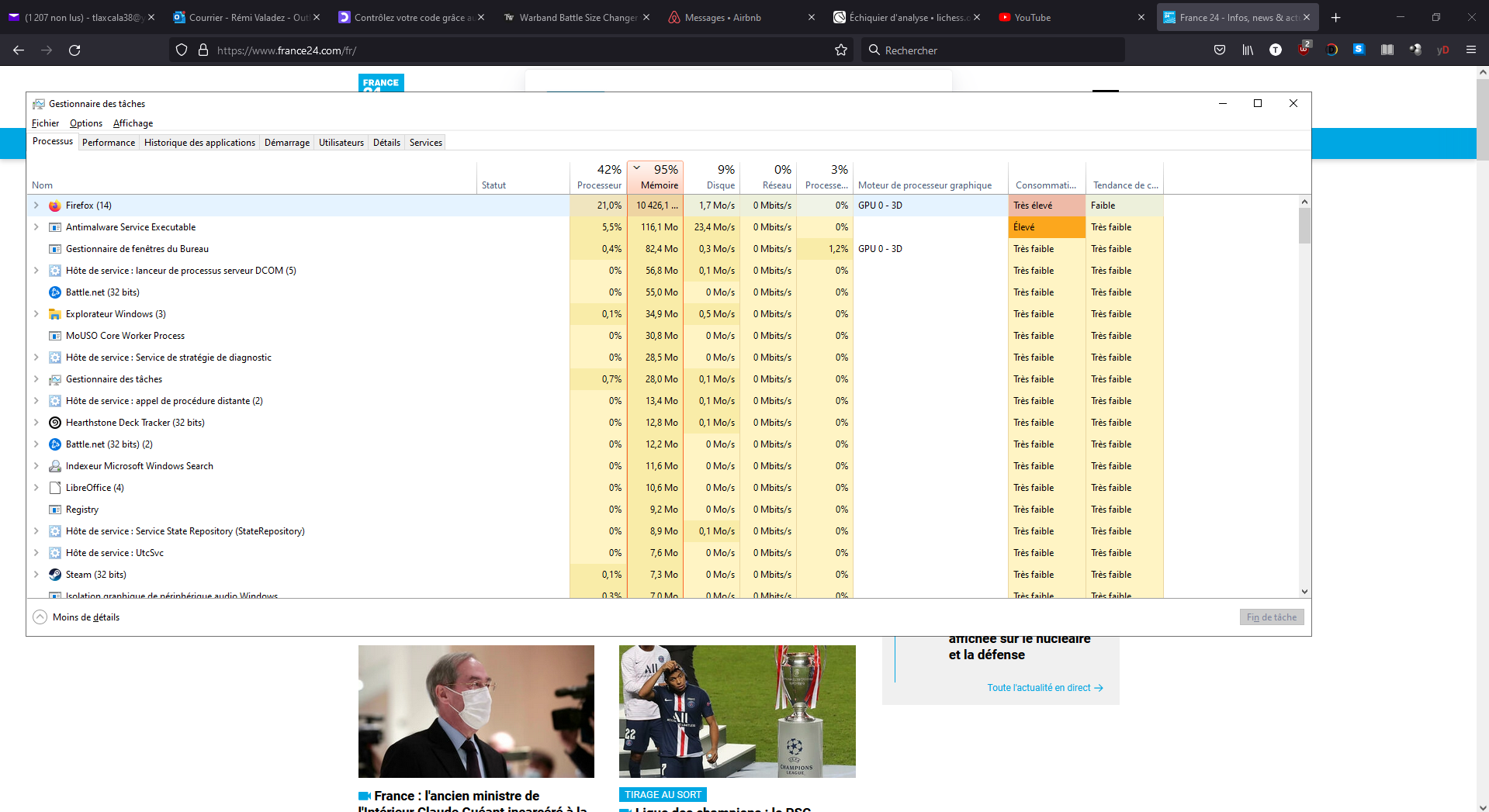Click the France 24 logo on the webpage
The height and width of the screenshot is (812, 1489).
(381, 83)
